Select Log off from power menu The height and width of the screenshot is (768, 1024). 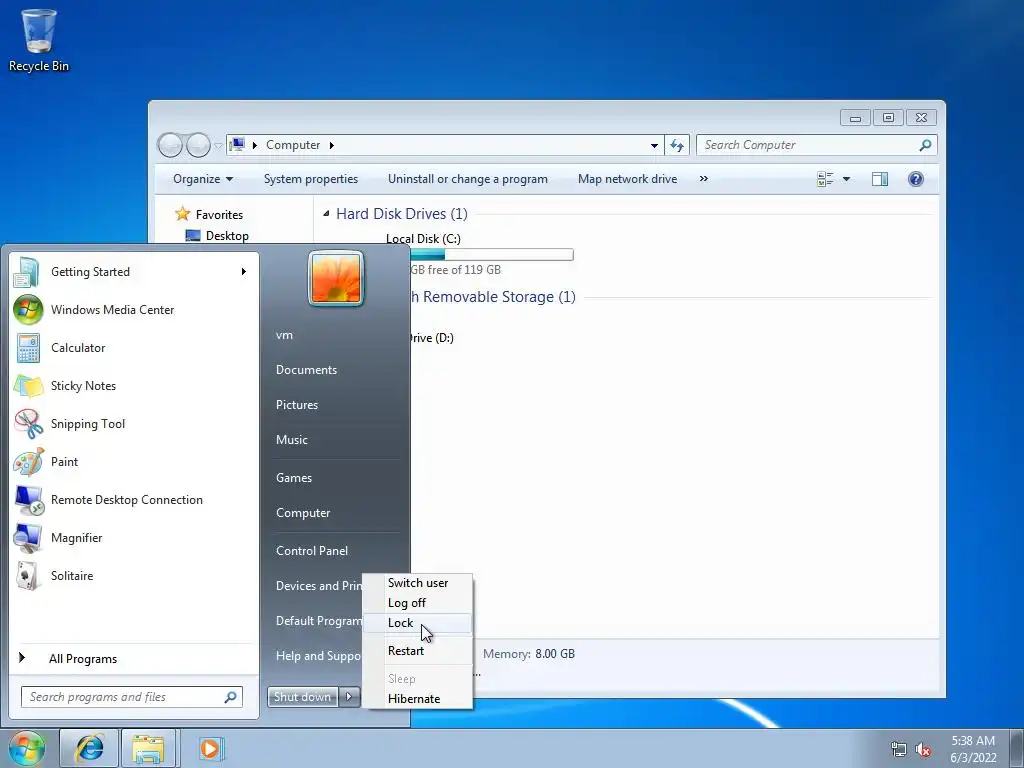coord(418,603)
